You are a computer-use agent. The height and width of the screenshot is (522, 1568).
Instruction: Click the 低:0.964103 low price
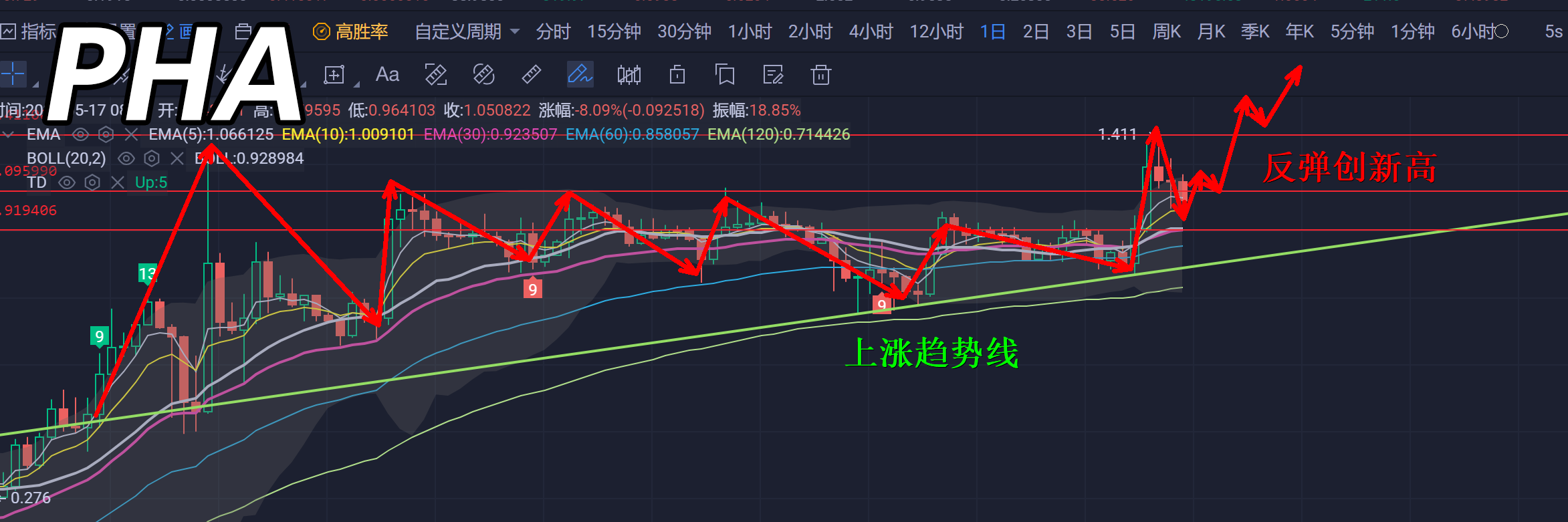pos(391,110)
